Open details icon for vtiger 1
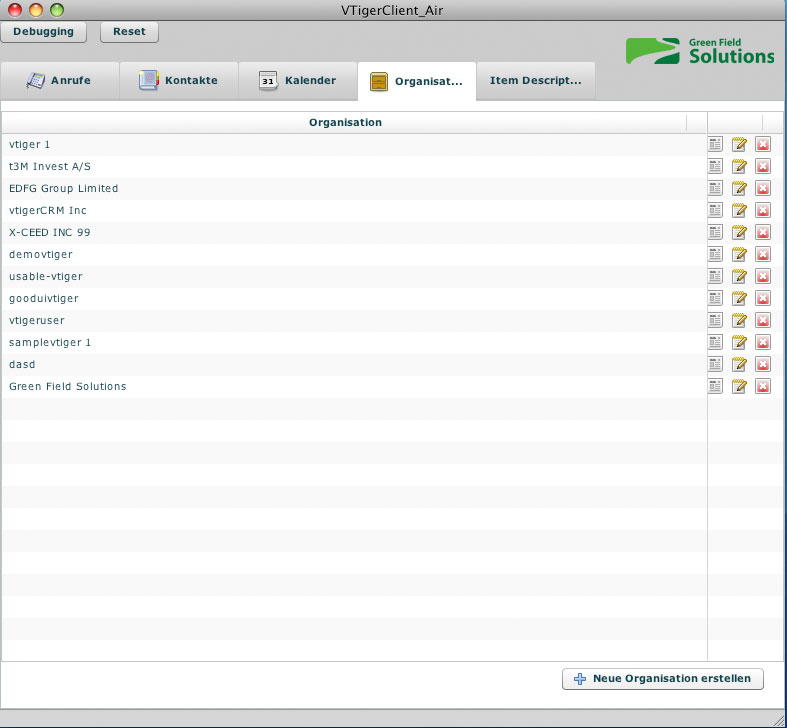Image resolution: width=787 pixels, height=728 pixels. (715, 144)
